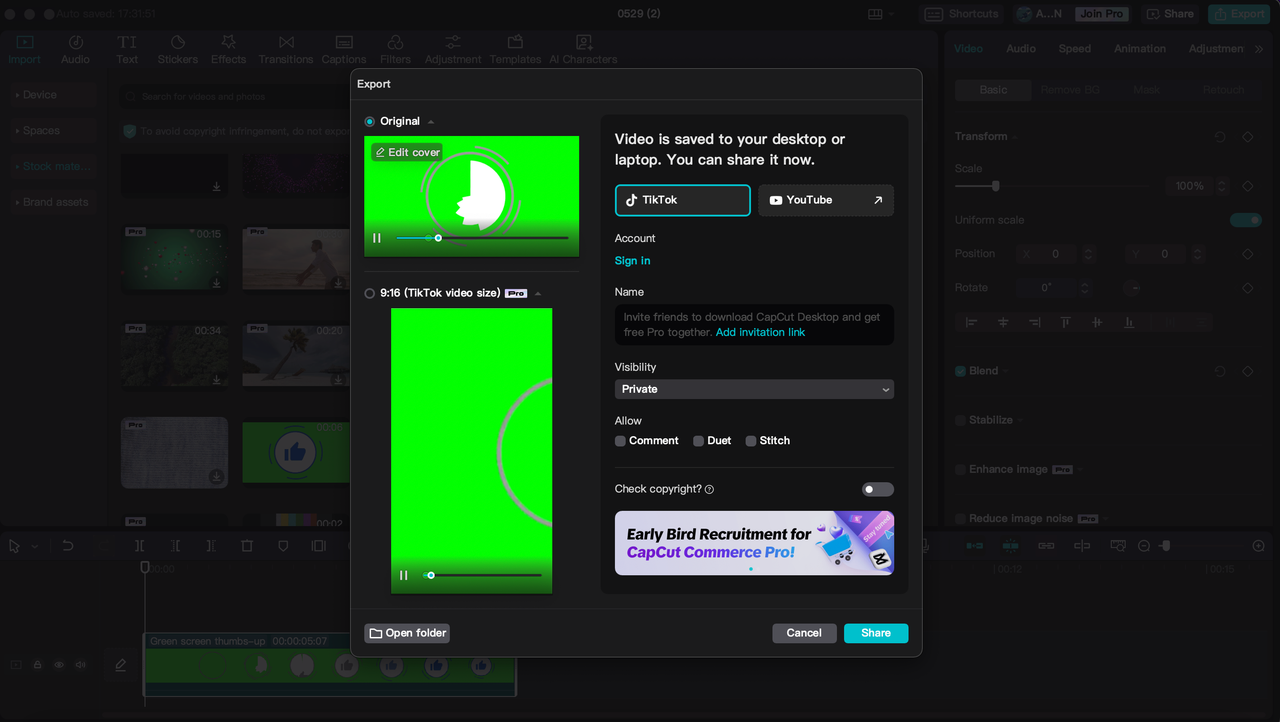Choose the cursor select tool in the timeline
Viewport: 1280px width, 722px height.
(15, 546)
